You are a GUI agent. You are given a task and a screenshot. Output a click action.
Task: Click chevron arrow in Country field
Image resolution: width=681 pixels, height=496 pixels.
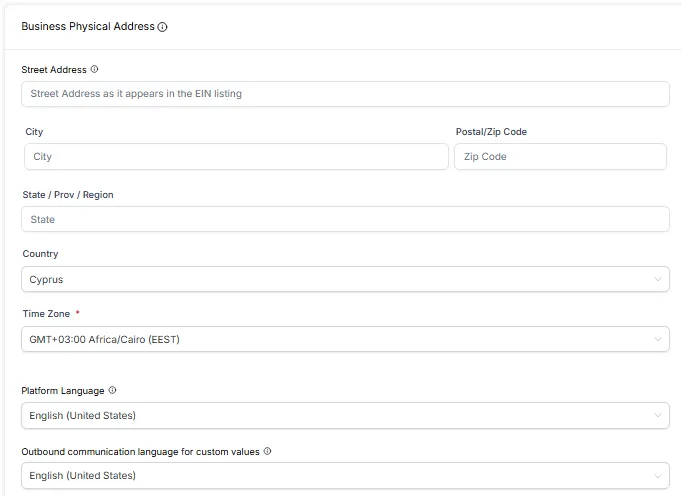(x=657, y=280)
